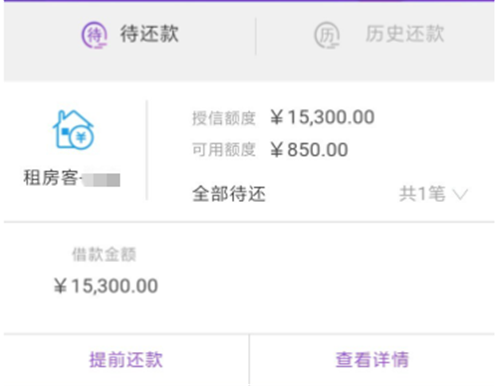The image size is (500, 386).
Task: Tap the 提前还款 button
Action: (126, 360)
